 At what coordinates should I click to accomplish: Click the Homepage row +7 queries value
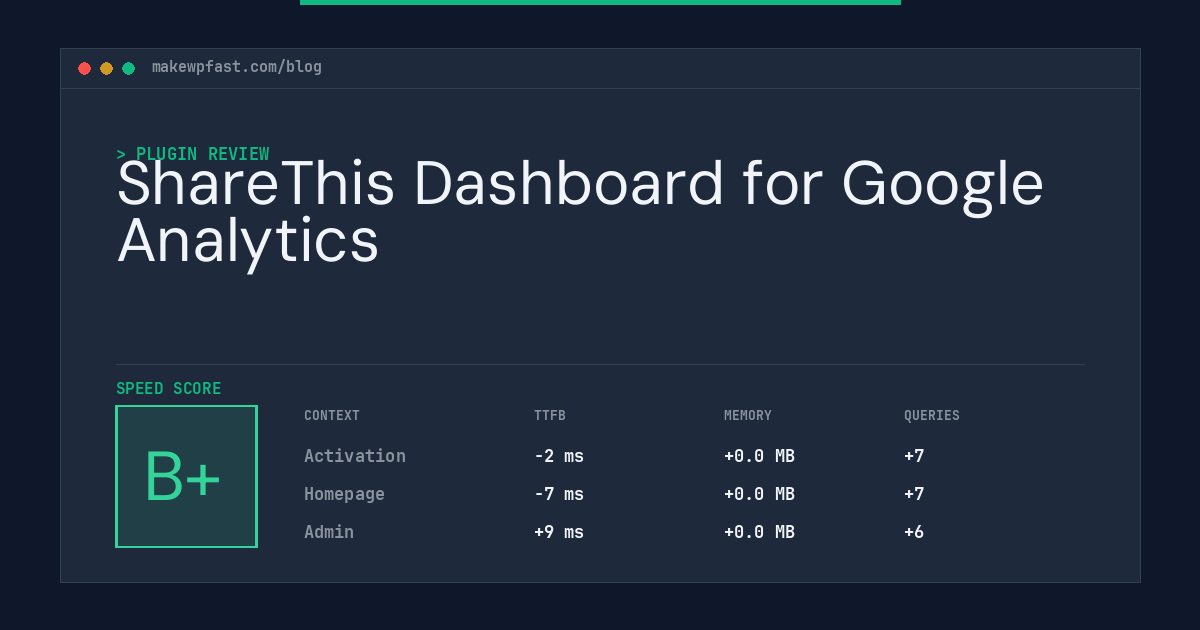click(914, 494)
